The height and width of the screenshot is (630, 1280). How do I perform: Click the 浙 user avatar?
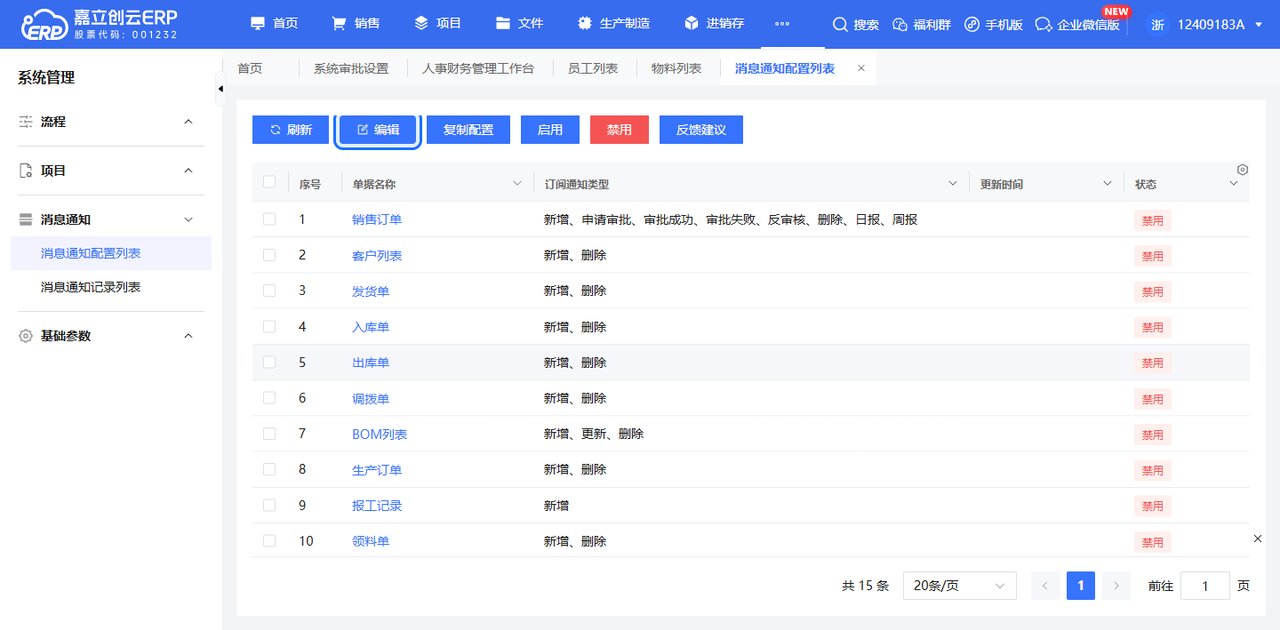pyautogui.click(x=1157, y=24)
